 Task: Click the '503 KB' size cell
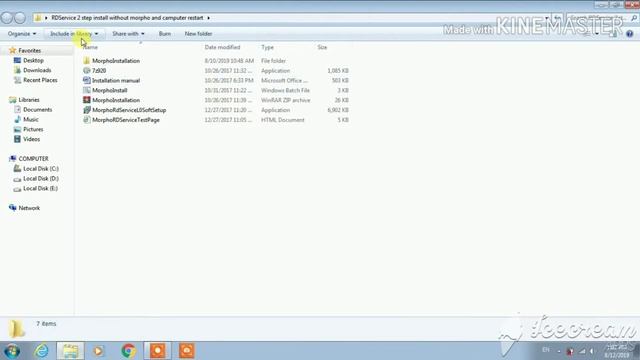[x=340, y=80]
